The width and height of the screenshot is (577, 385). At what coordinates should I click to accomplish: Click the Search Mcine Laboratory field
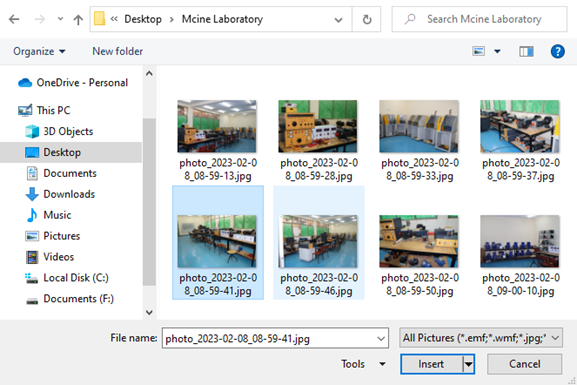pyautogui.click(x=479, y=19)
